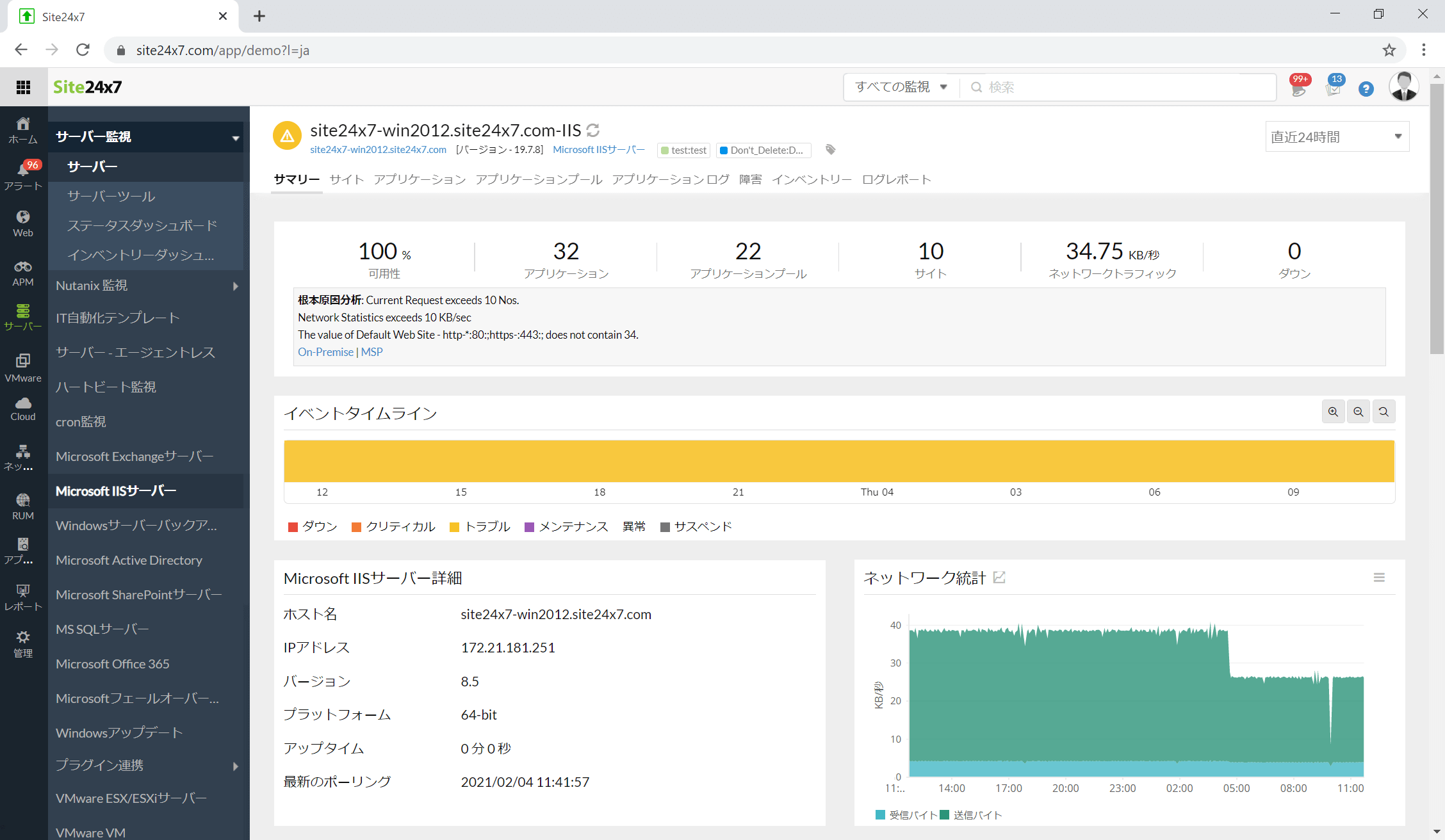
Task: Open the 直近24時間 time range dropdown
Action: click(1337, 136)
